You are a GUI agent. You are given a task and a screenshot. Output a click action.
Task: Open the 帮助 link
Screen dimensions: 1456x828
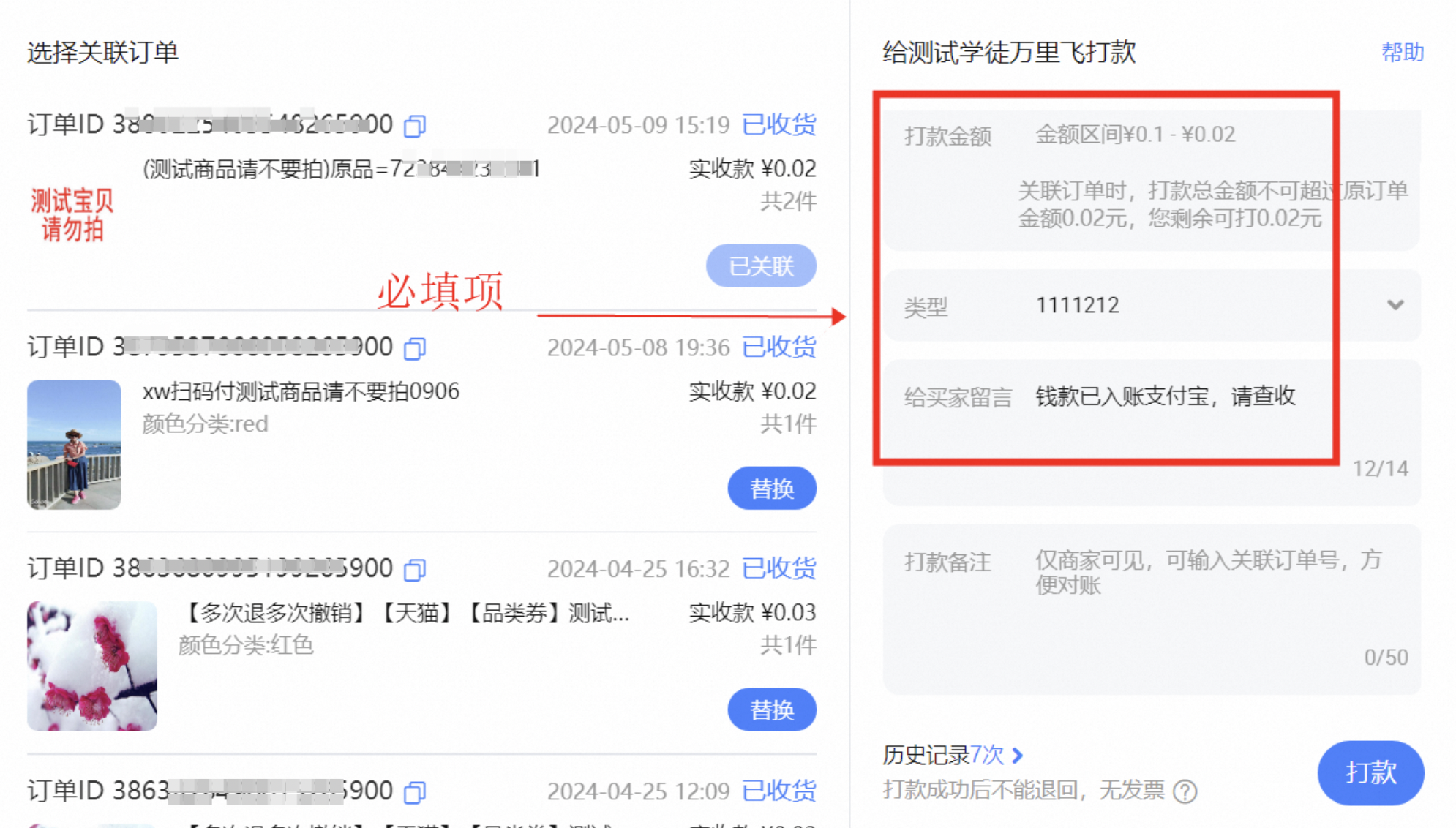tap(1402, 53)
